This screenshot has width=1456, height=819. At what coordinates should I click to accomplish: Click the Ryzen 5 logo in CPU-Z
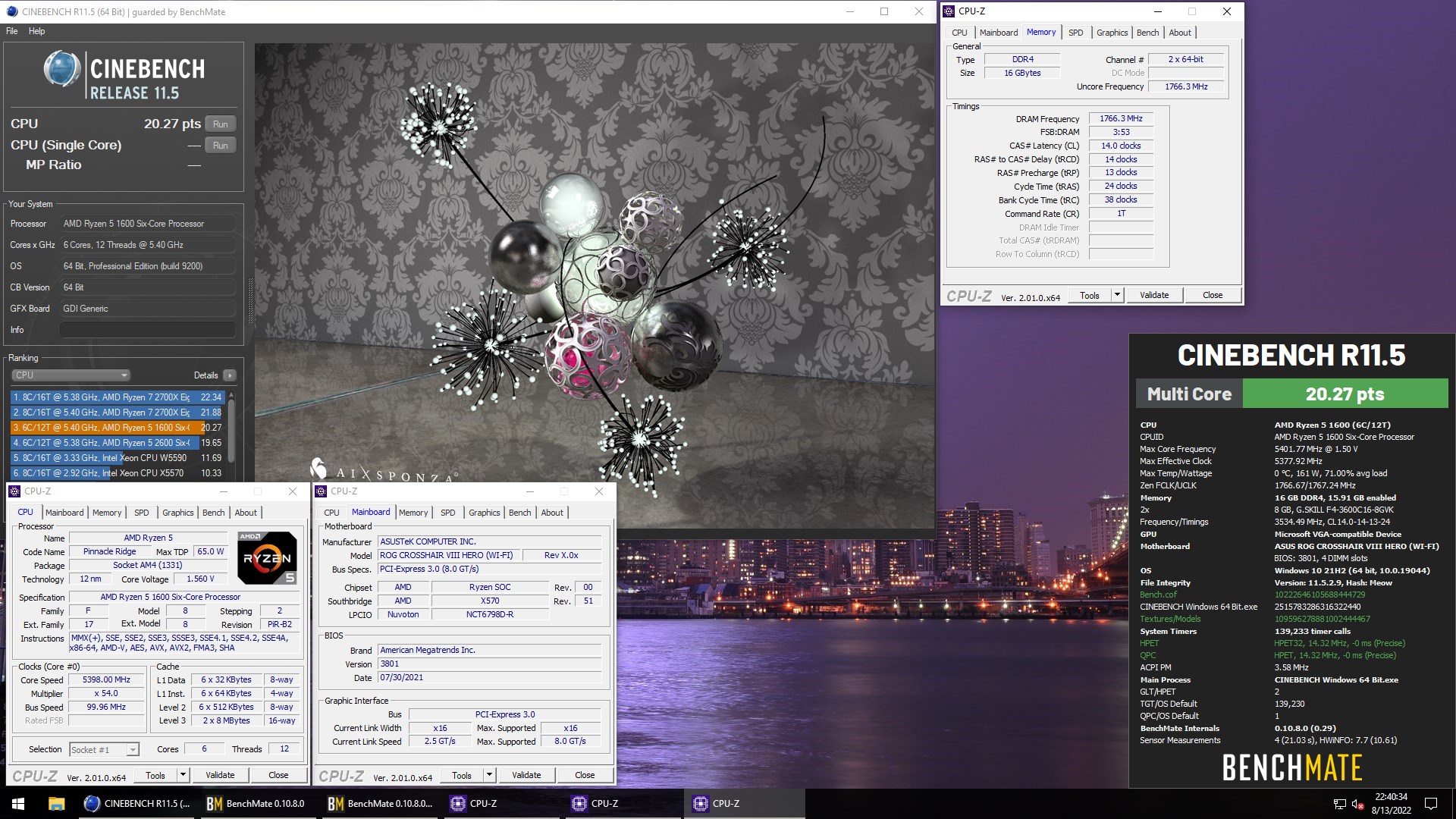268,557
